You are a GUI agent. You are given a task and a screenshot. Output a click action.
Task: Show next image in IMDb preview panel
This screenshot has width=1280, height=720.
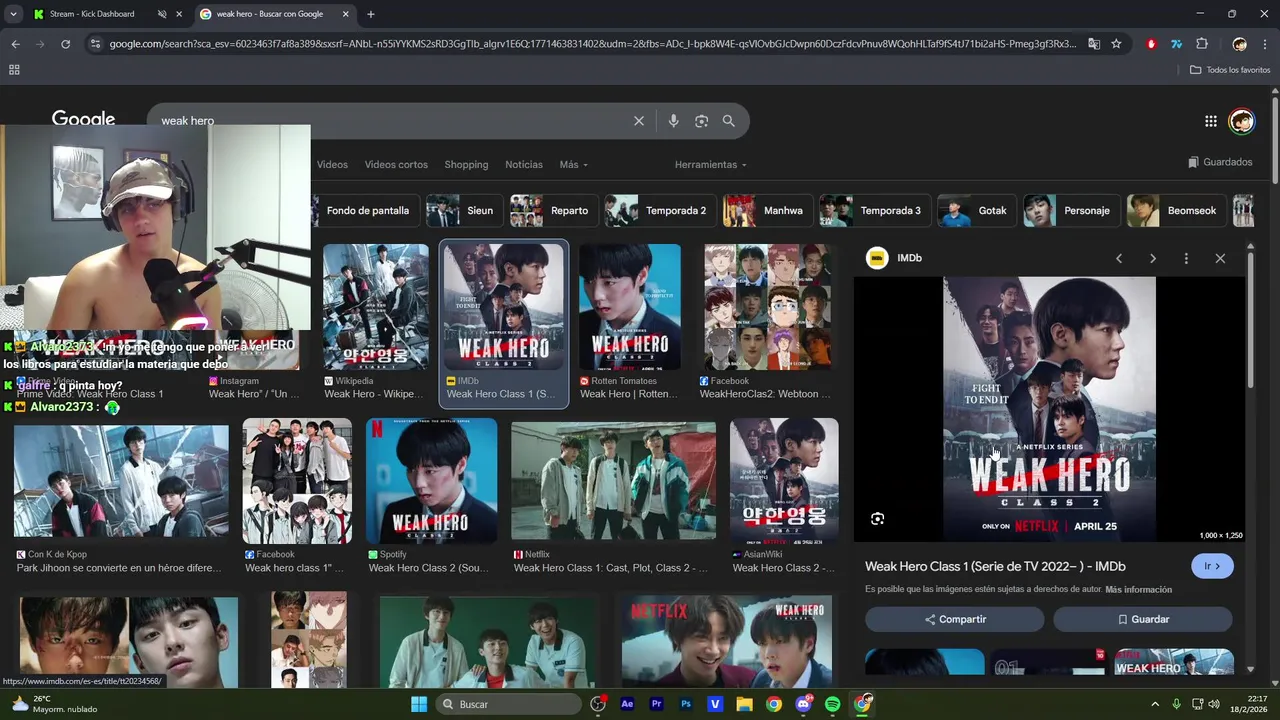tap(1153, 258)
